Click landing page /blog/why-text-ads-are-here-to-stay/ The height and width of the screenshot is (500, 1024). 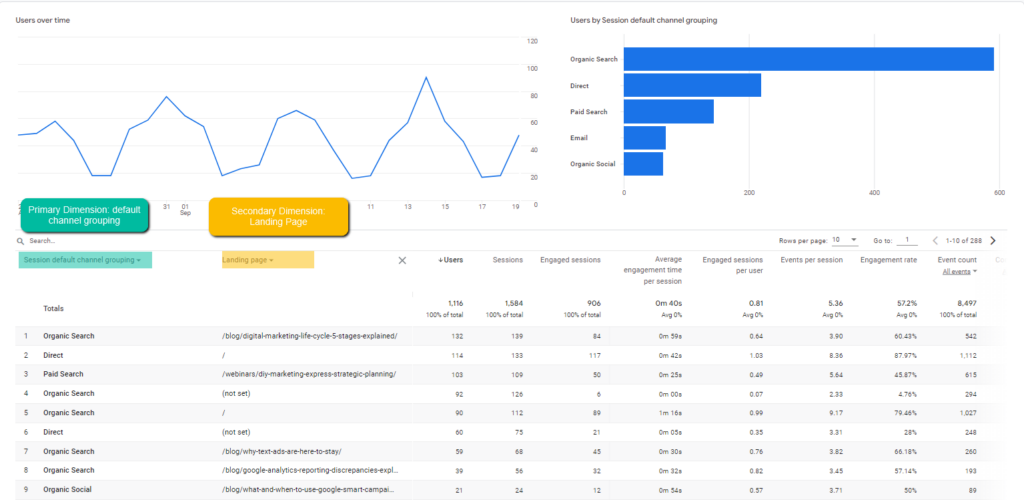(x=281, y=452)
